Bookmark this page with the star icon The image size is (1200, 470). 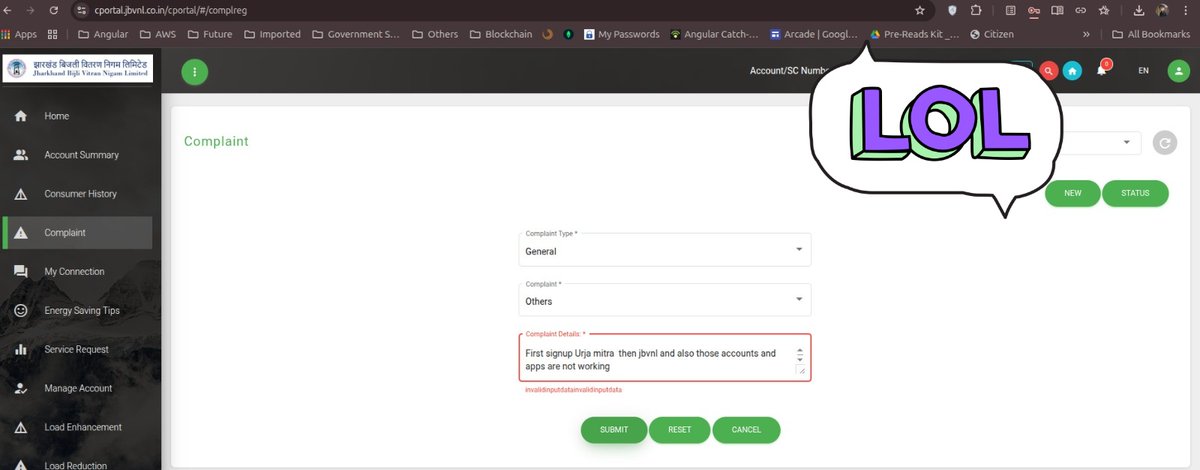919,10
